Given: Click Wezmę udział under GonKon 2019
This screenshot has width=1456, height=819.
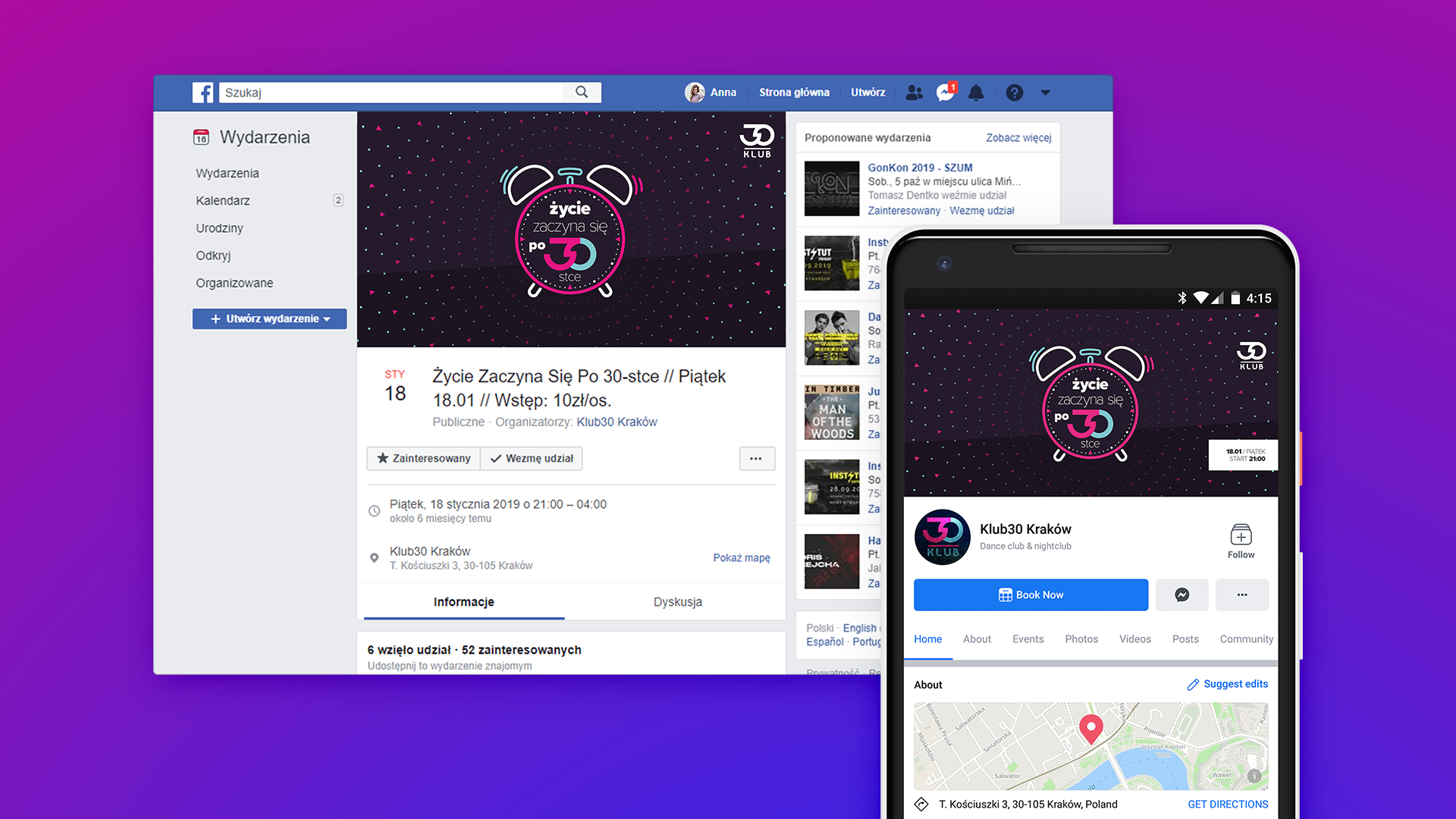Looking at the screenshot, I should (982, 211).
